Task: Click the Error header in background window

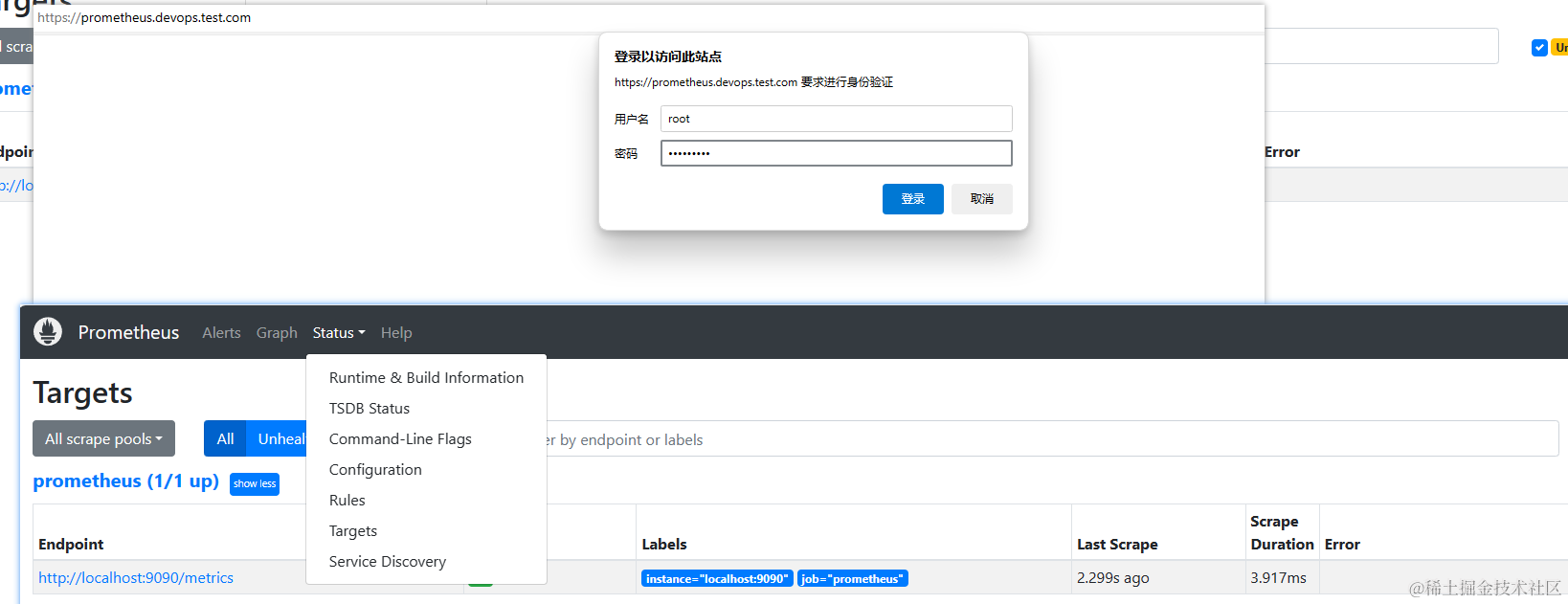Action: (x=1282, y=151)
